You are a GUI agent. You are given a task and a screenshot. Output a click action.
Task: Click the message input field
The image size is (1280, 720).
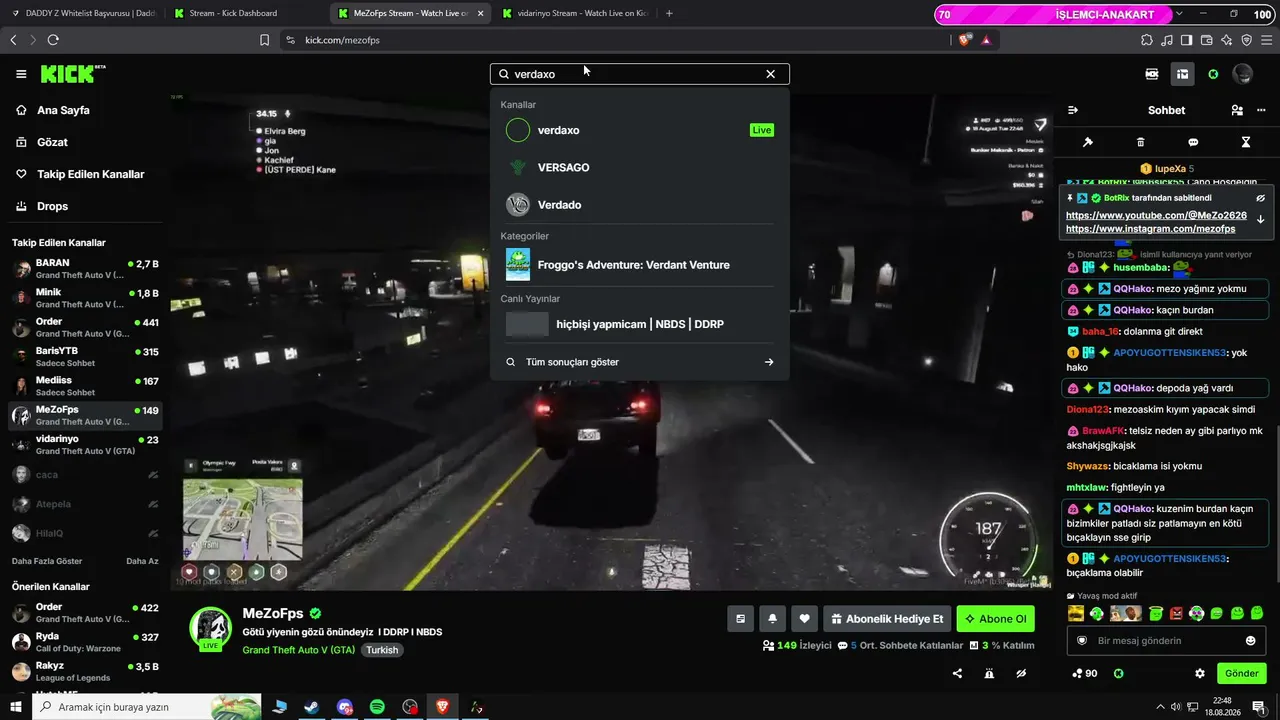1167,640
